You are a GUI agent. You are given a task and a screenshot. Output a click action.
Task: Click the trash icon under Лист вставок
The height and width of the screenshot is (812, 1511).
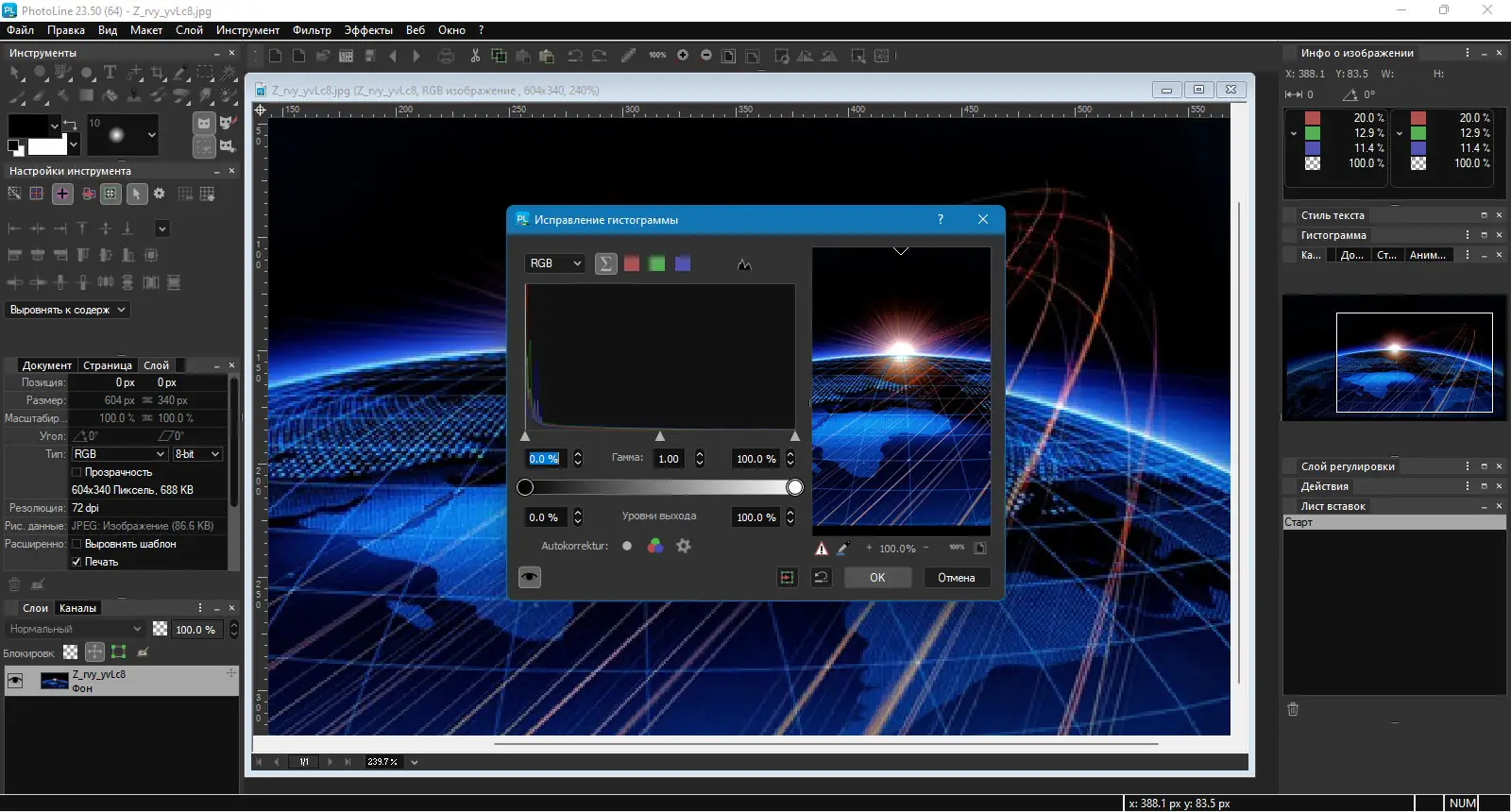pos(1293,709)
